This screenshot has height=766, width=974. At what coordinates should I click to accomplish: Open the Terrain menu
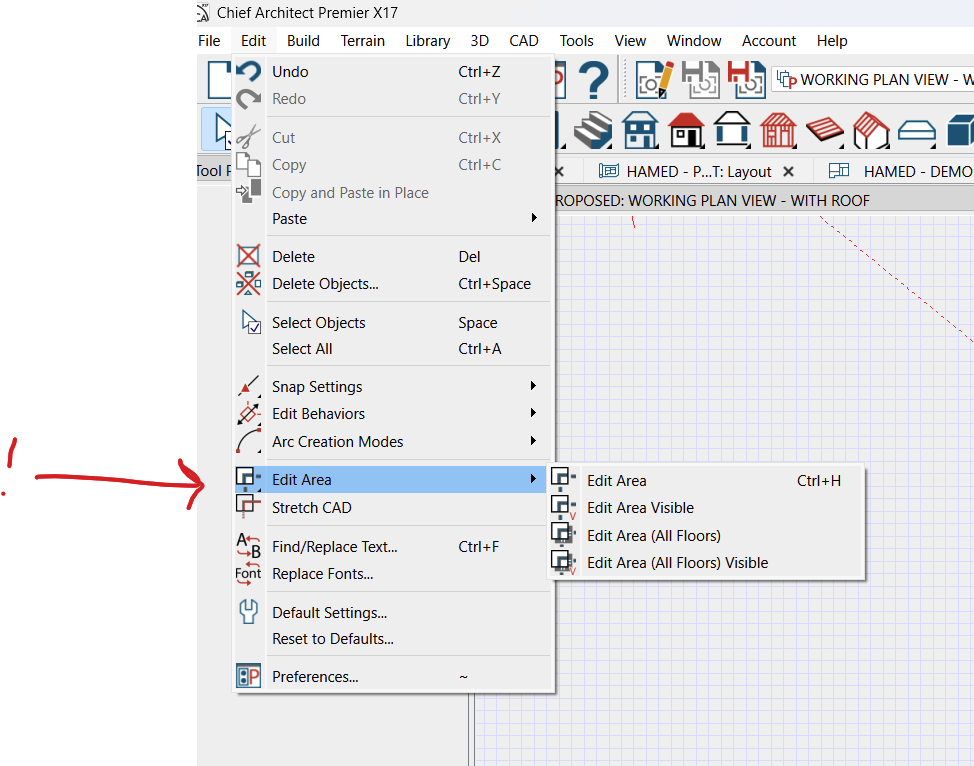tap(362, 41)
